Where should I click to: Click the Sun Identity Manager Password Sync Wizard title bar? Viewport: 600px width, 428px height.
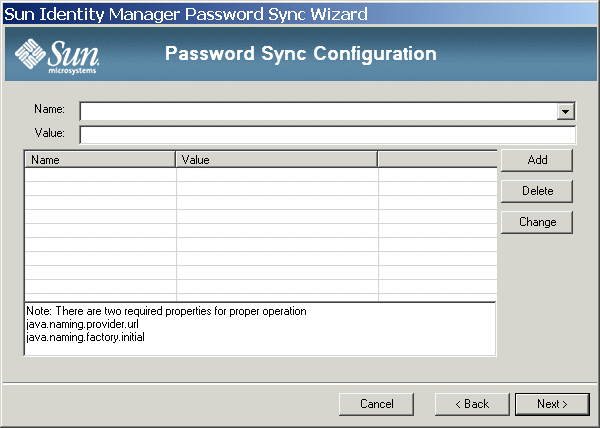point(300,14)
